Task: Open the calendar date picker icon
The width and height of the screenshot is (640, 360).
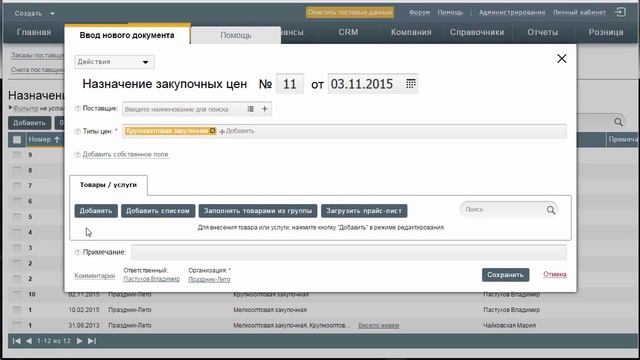Action: coord(411,84)
